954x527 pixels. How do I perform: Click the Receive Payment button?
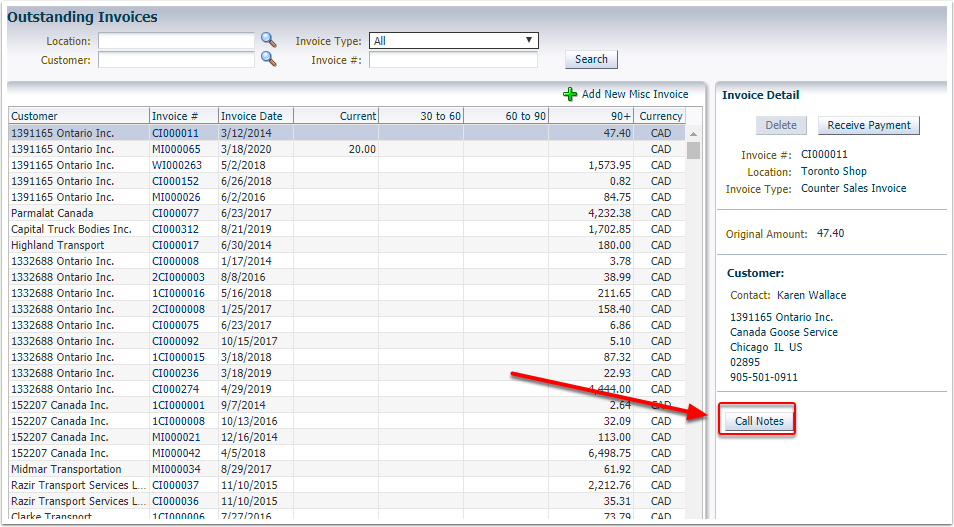tap(868, 125)
